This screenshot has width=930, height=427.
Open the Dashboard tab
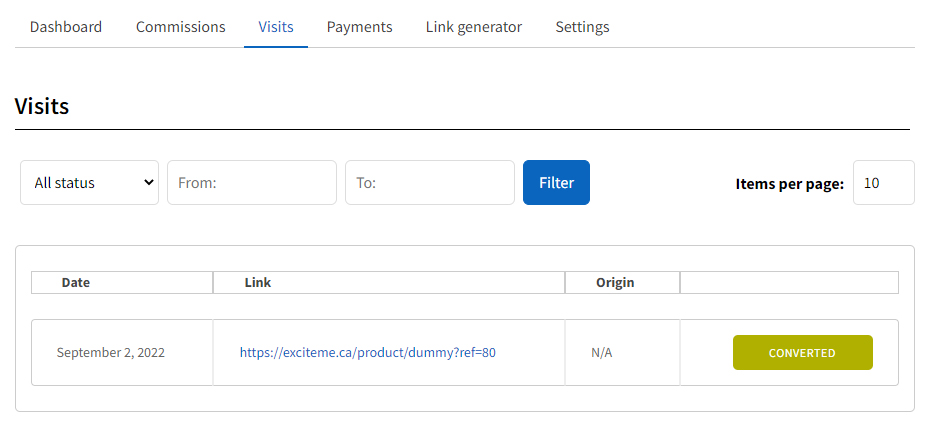click(x=66, y=27)
